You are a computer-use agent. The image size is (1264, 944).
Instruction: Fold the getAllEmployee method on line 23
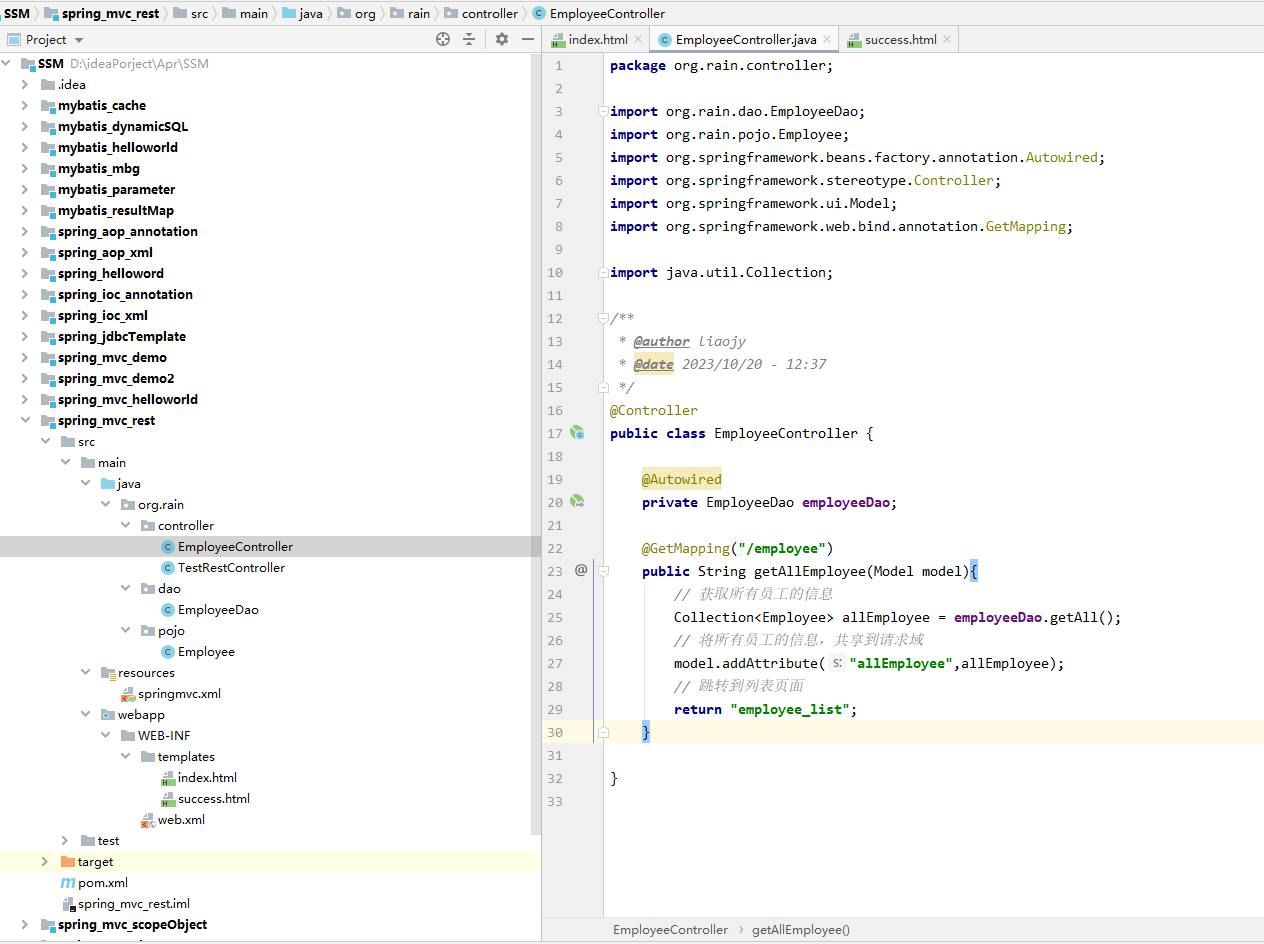click(x=603, y=571)
